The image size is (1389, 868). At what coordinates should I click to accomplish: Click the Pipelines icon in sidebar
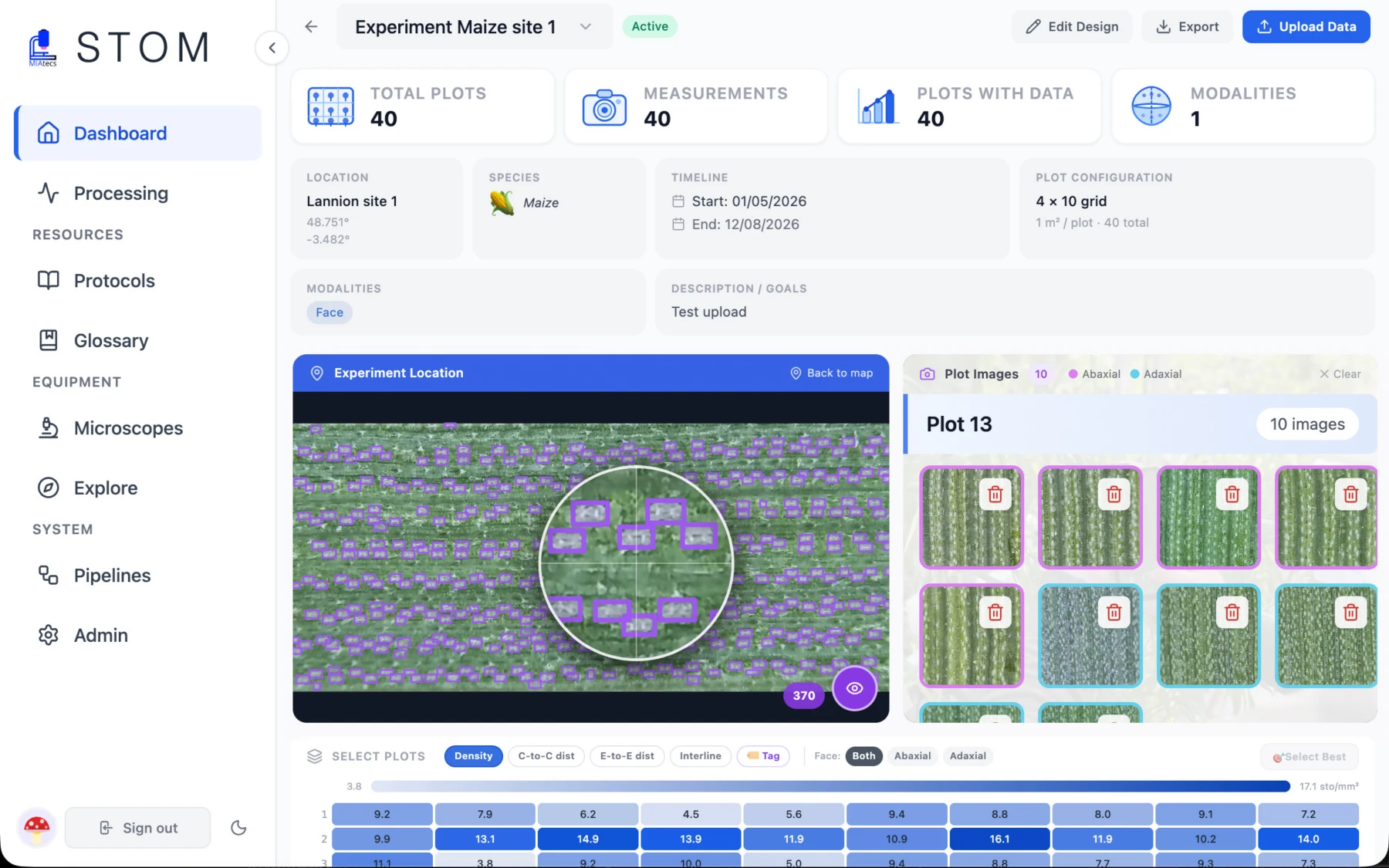pos(49,576)
